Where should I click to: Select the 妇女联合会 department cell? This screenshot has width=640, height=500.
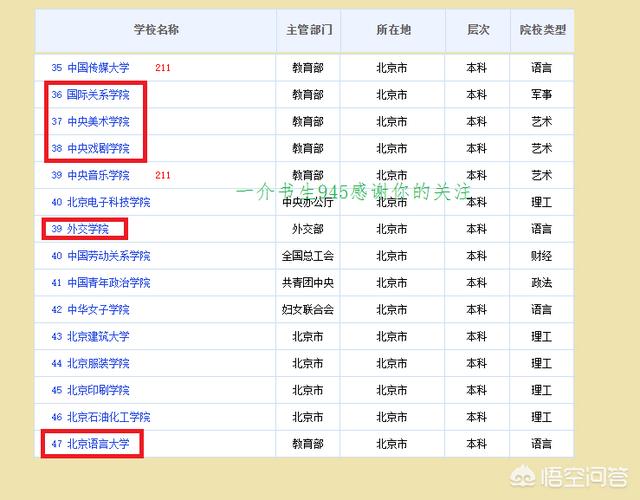click(x=308, y=310)
